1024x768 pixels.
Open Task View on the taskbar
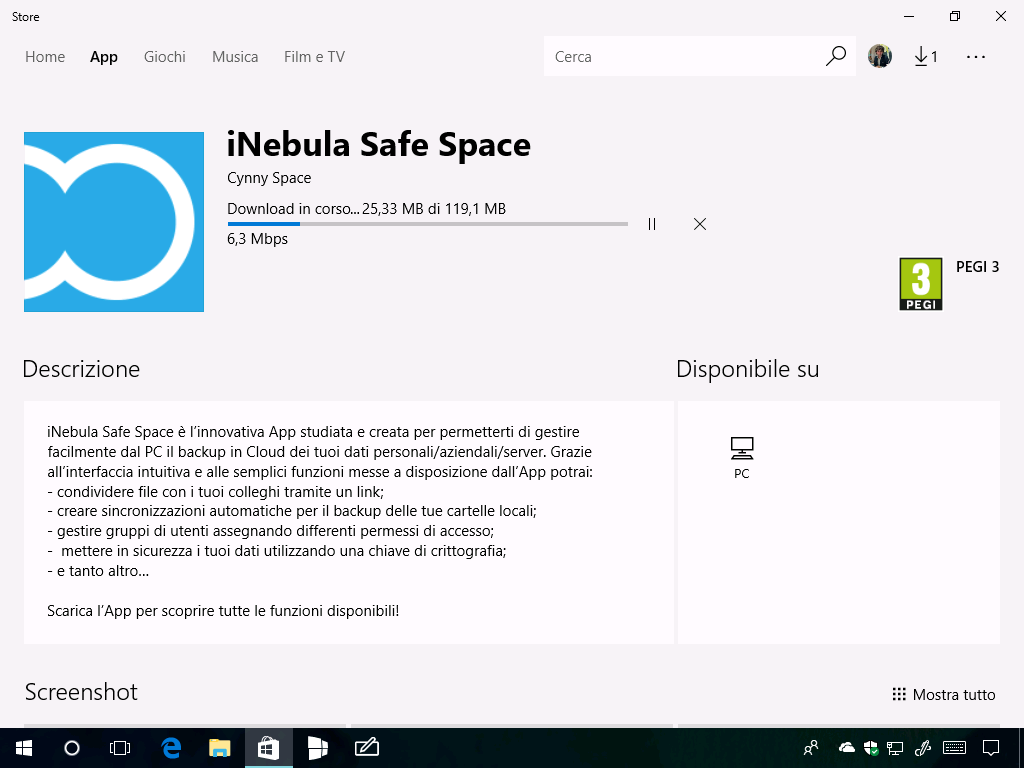(x=120, y=748)
